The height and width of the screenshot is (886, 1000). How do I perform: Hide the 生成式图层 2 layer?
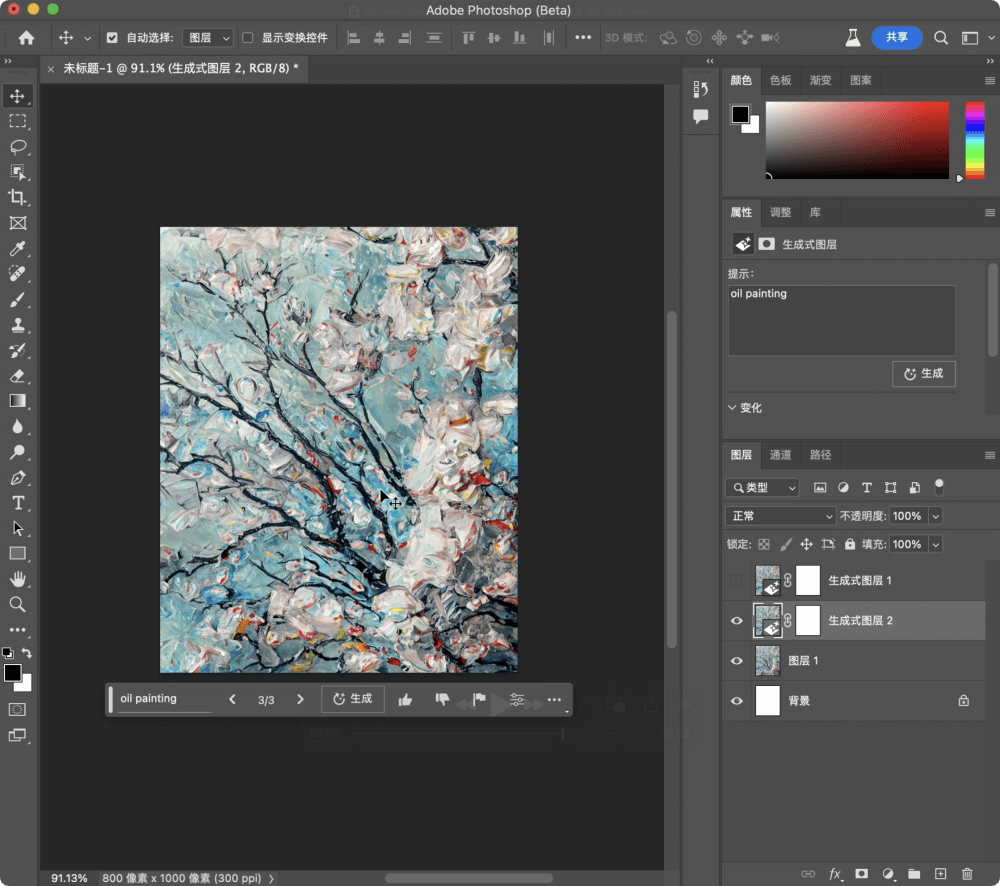click(737, 620)
